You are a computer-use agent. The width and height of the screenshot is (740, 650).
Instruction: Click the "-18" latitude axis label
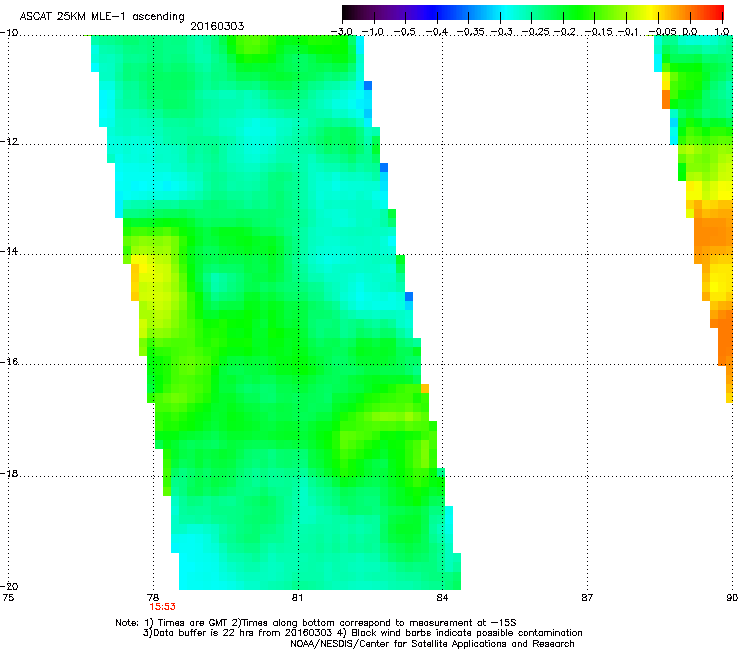coord(9,473)
